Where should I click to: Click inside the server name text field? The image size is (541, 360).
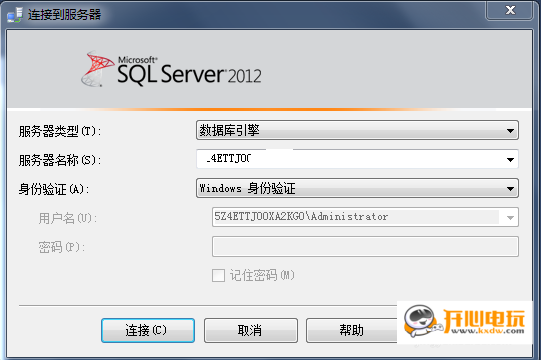click(x=349, y=159)
